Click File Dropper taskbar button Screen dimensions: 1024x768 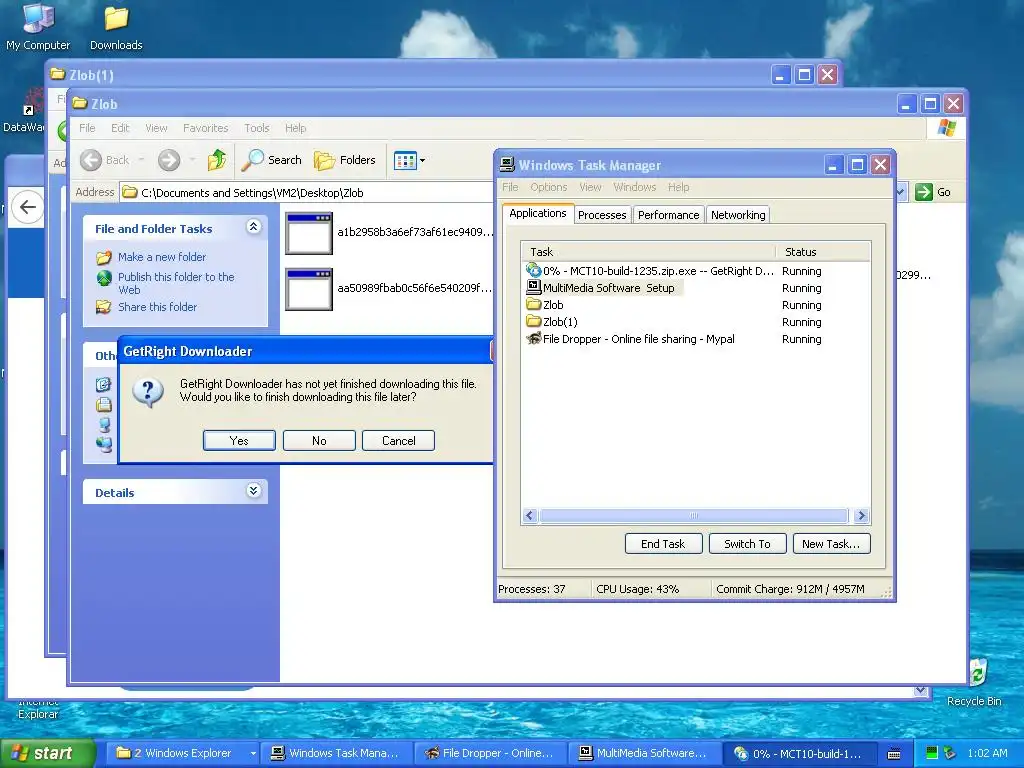[x=490, y=753]
